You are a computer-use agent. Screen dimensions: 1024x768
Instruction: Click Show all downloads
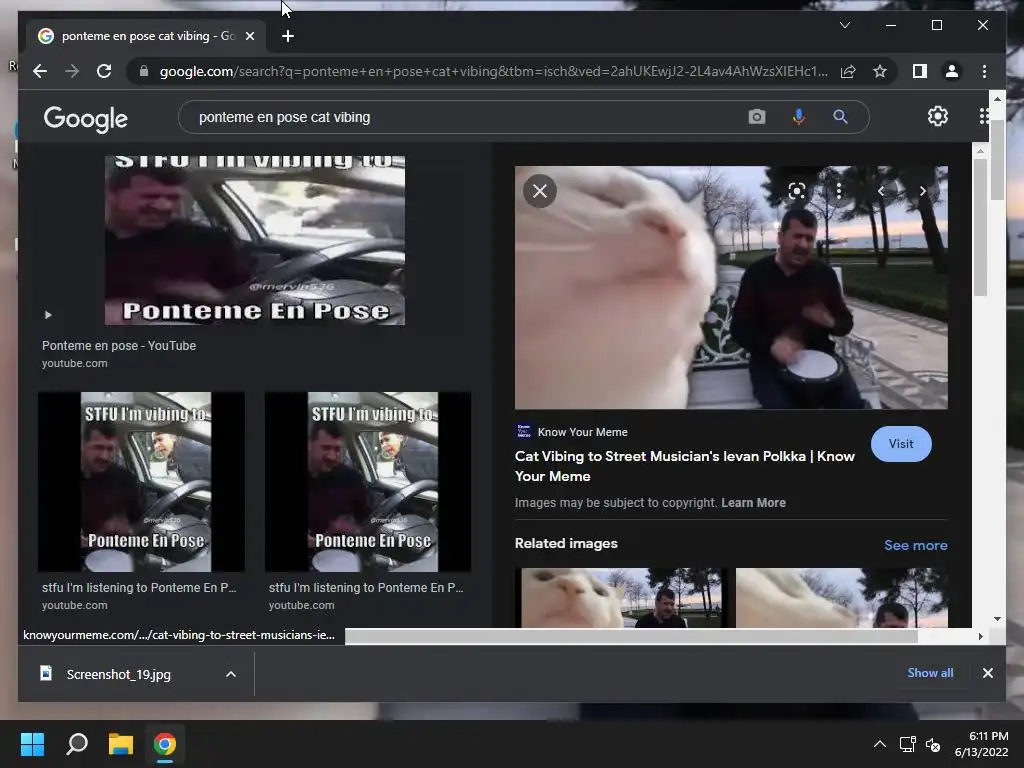[930, 673]
